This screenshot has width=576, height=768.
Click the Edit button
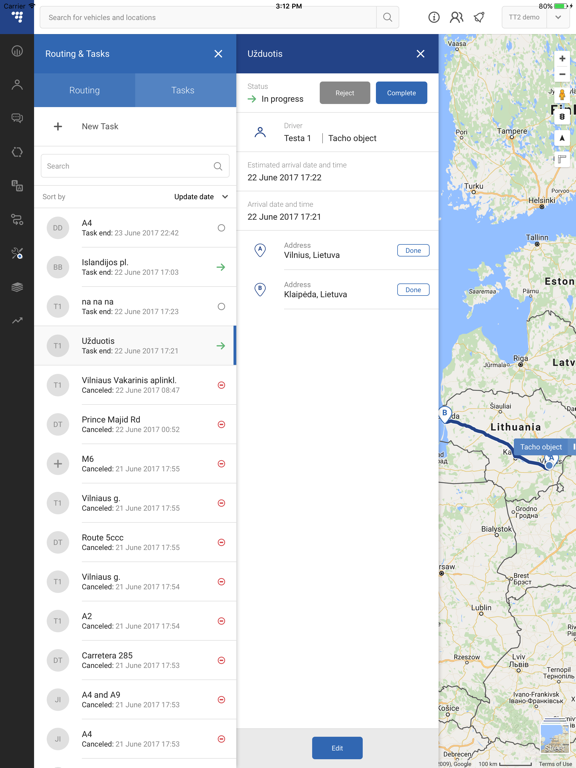[x=337, y=748]
